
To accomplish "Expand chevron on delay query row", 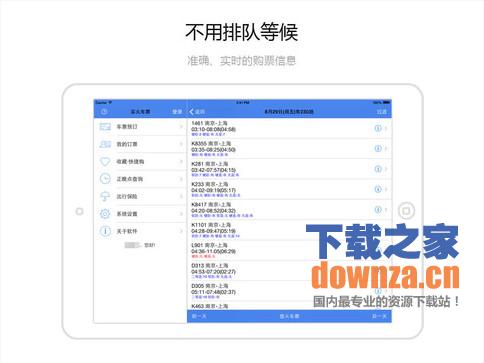I will click(x=181, y=179).
